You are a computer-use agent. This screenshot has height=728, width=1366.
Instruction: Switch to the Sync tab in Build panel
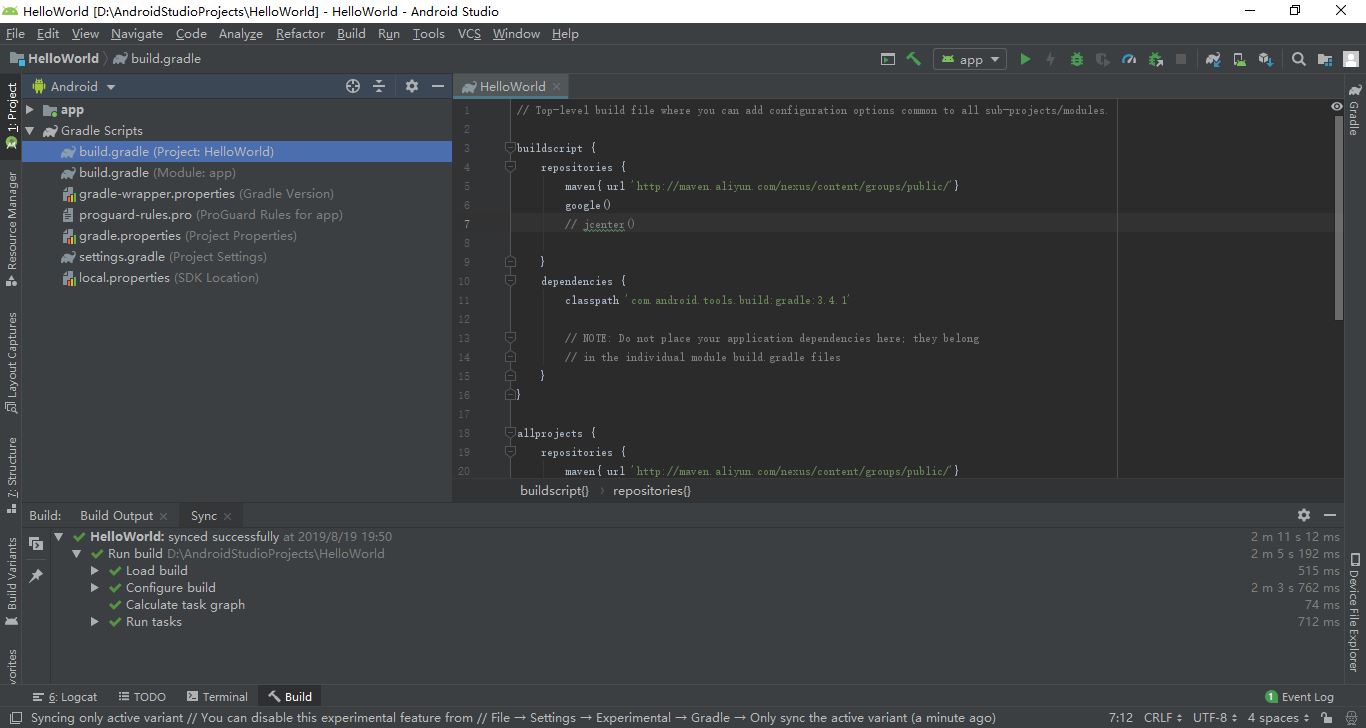[x=203, y=515]
